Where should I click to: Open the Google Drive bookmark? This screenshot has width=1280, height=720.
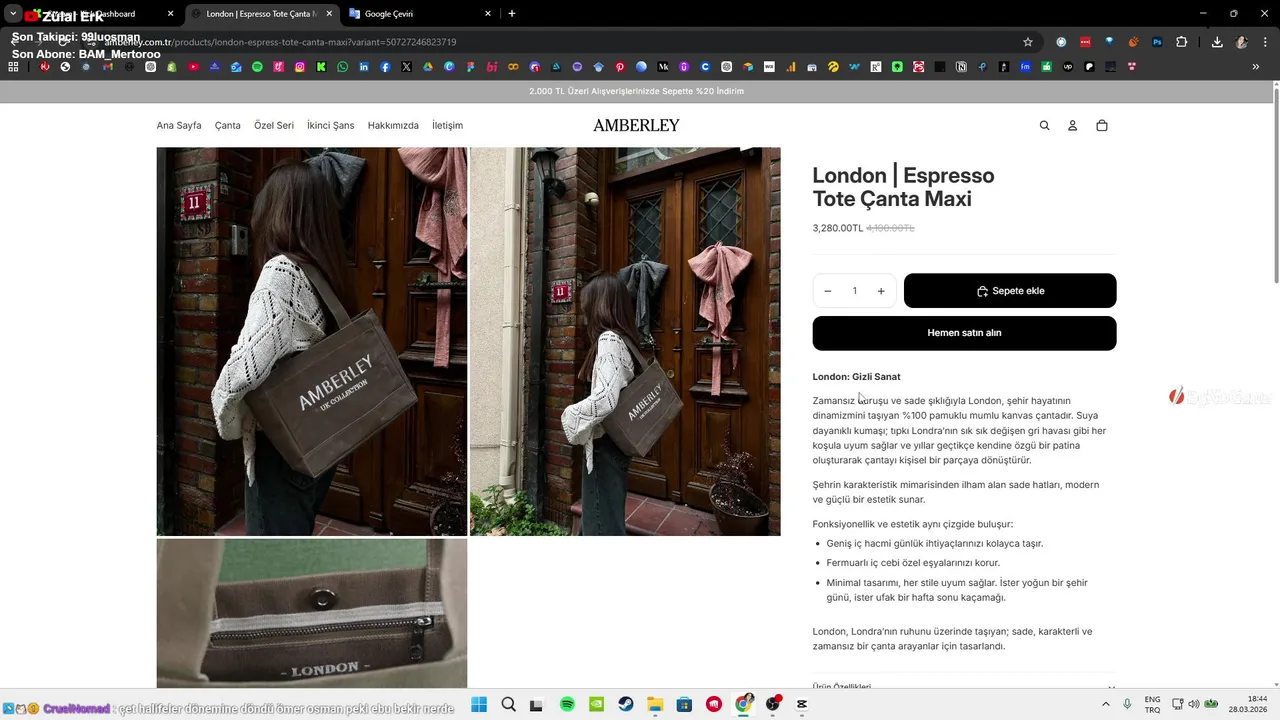[x=428, y=67]
